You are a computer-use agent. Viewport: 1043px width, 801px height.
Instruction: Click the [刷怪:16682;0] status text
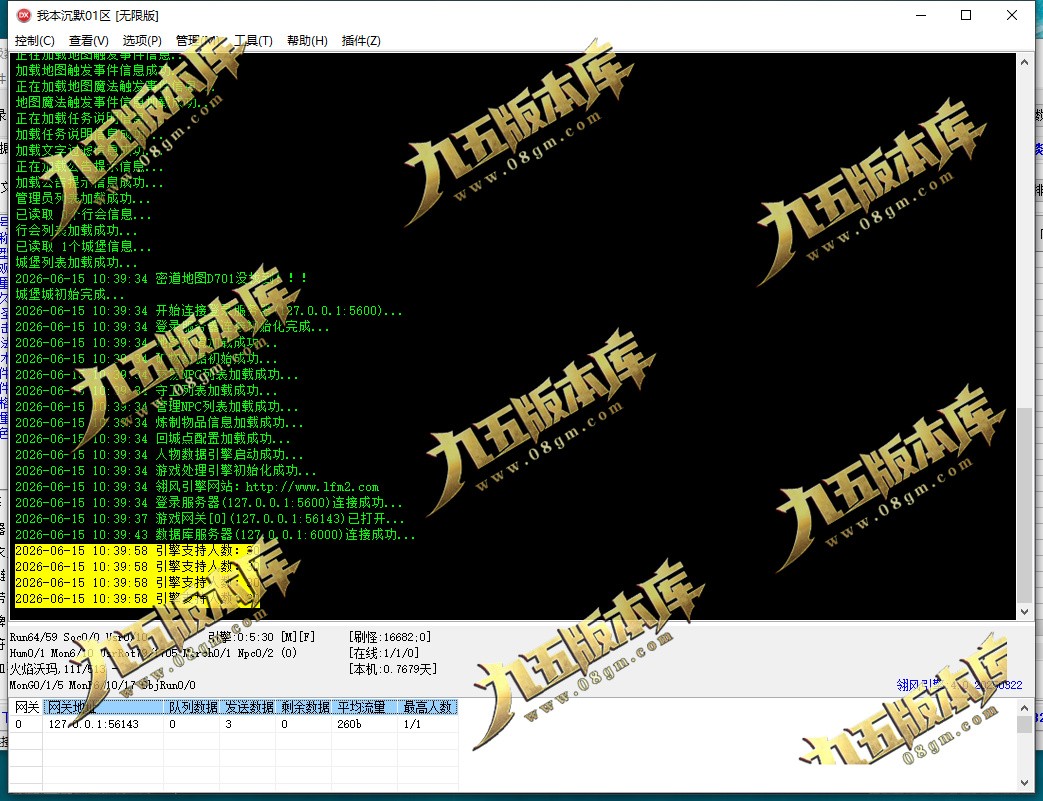coord(390,637)
